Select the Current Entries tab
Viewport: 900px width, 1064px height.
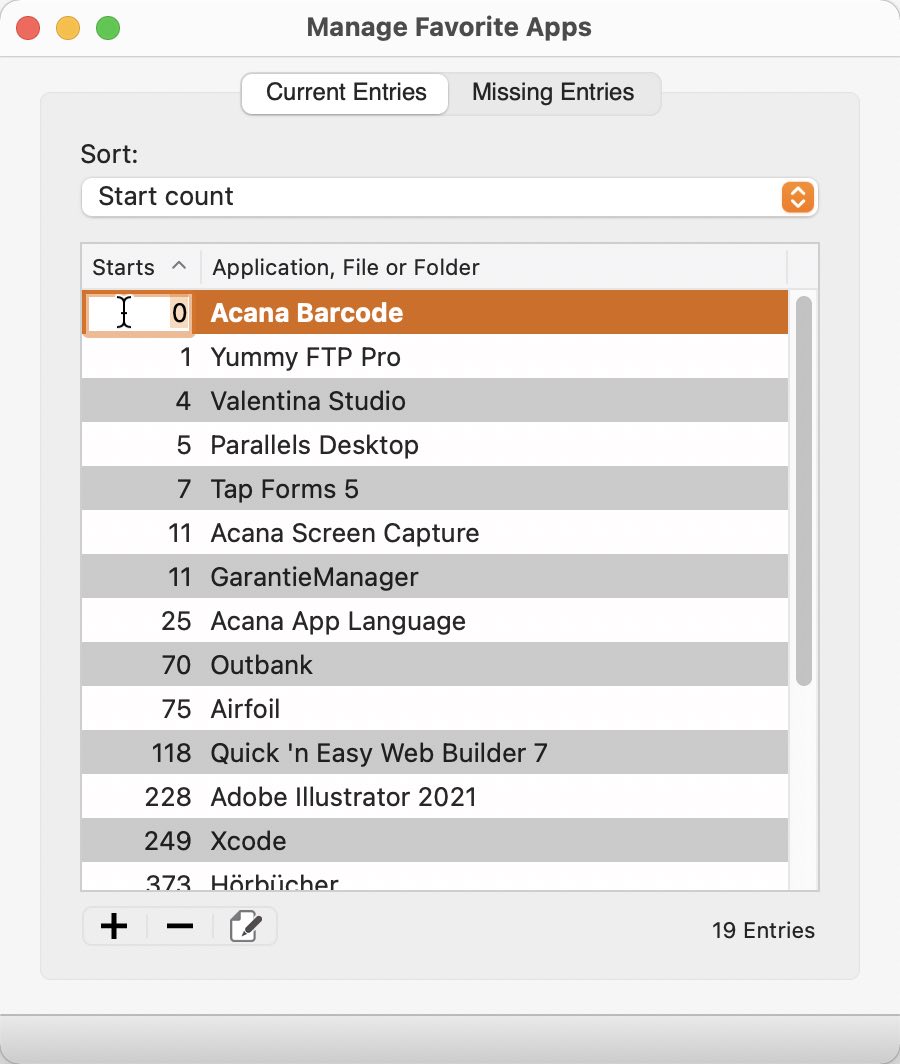[x=346, y=92]
